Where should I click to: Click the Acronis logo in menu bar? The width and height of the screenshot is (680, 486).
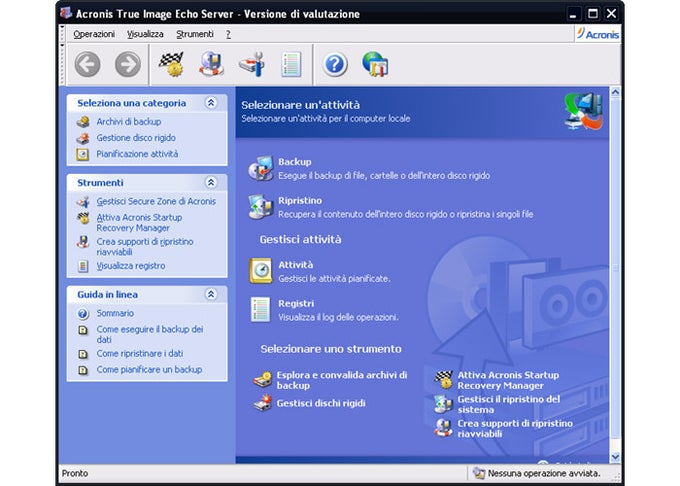tap(598, 34)
